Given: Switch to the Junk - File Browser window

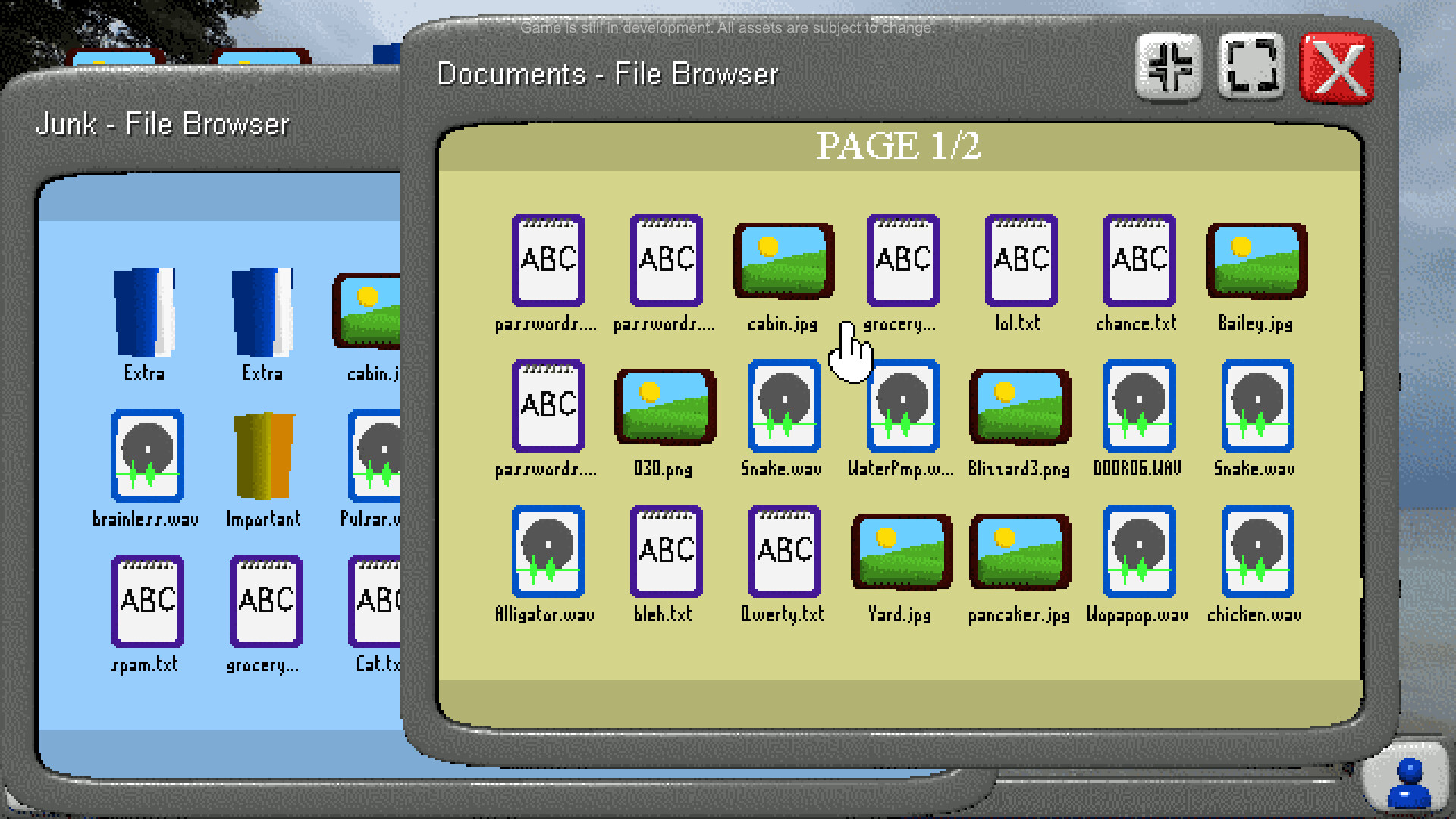Looking at the screenshot, I should click(164, 124).
